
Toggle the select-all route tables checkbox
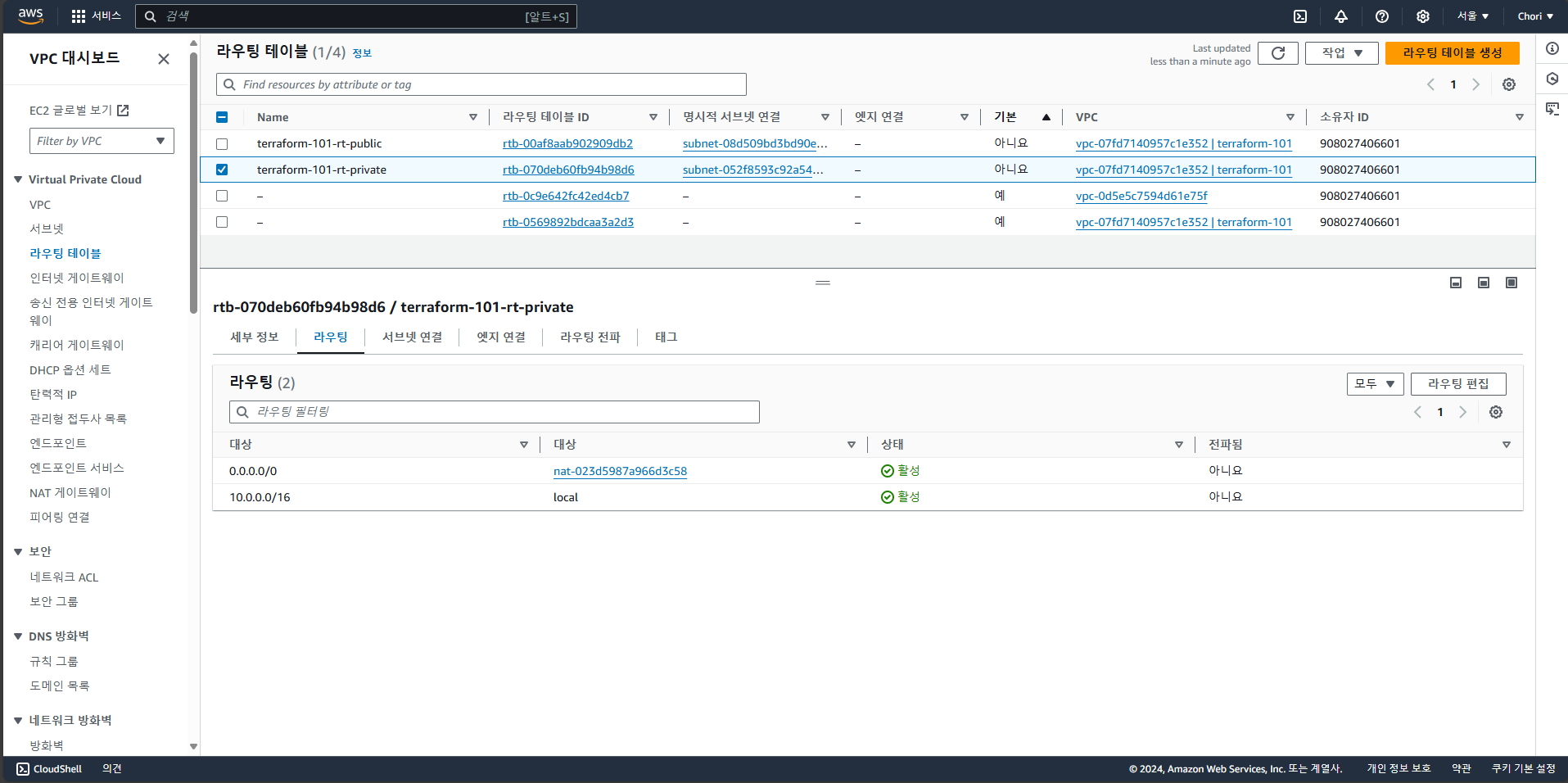click(222, 117)
